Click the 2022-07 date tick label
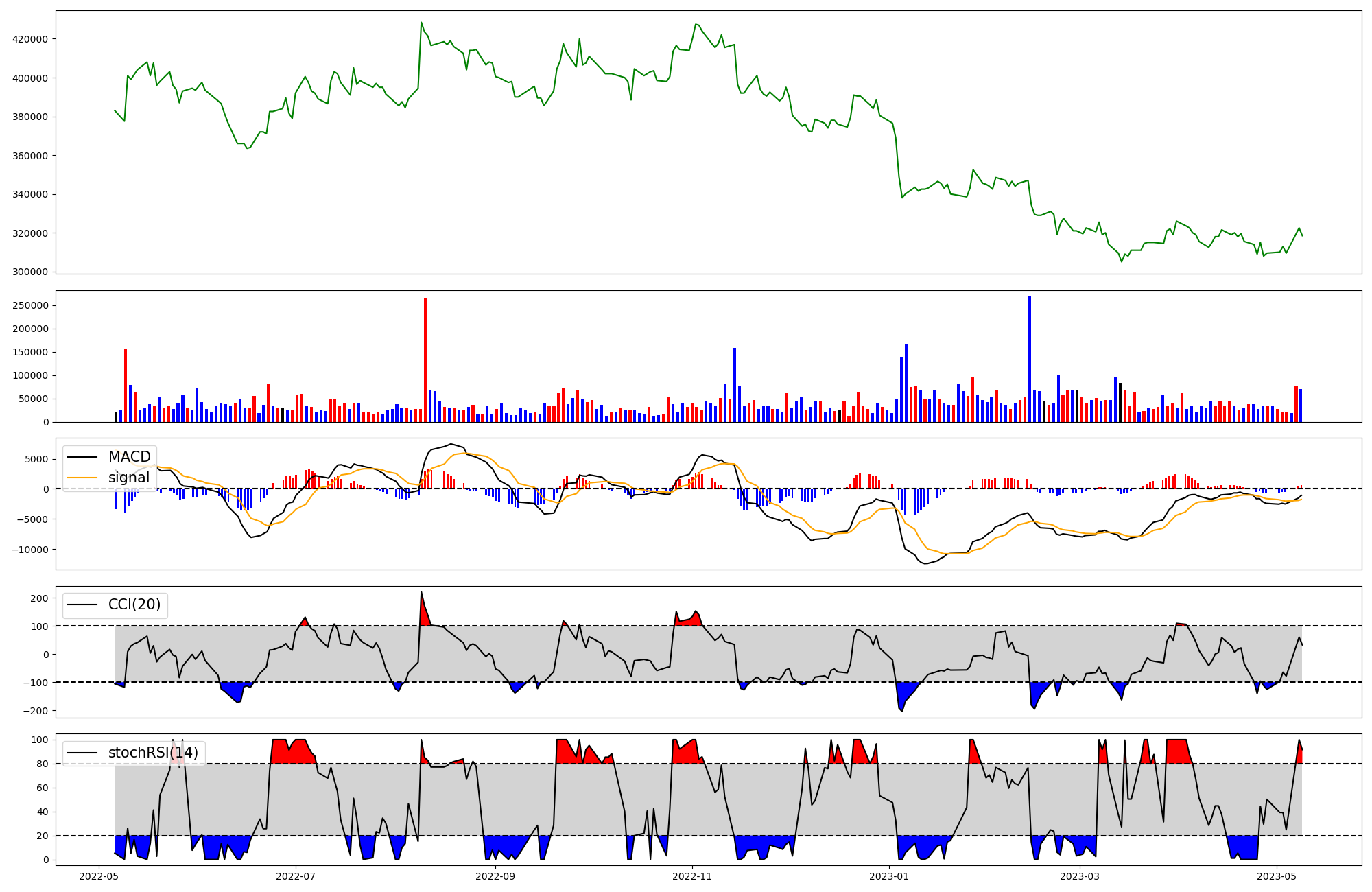 296,876
